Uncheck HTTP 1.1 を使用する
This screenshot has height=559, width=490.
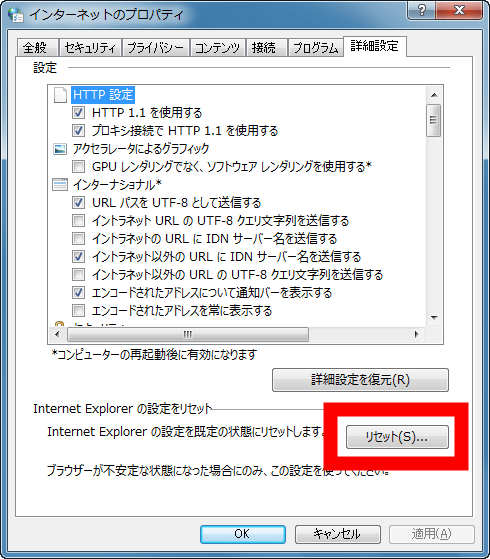click(78, 113)
